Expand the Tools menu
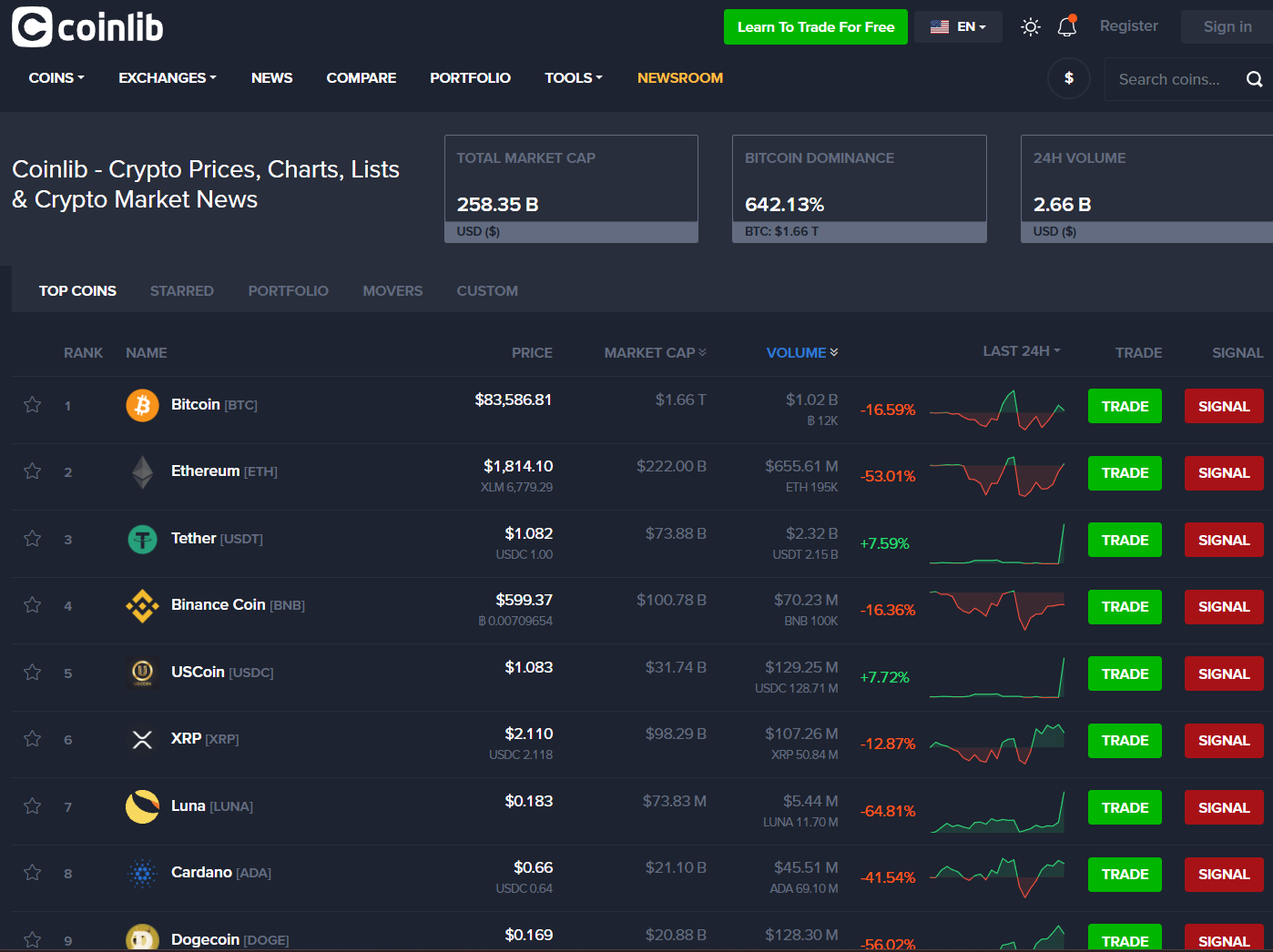The height and width of the screenshot is (952, 1273). point(574,78)
